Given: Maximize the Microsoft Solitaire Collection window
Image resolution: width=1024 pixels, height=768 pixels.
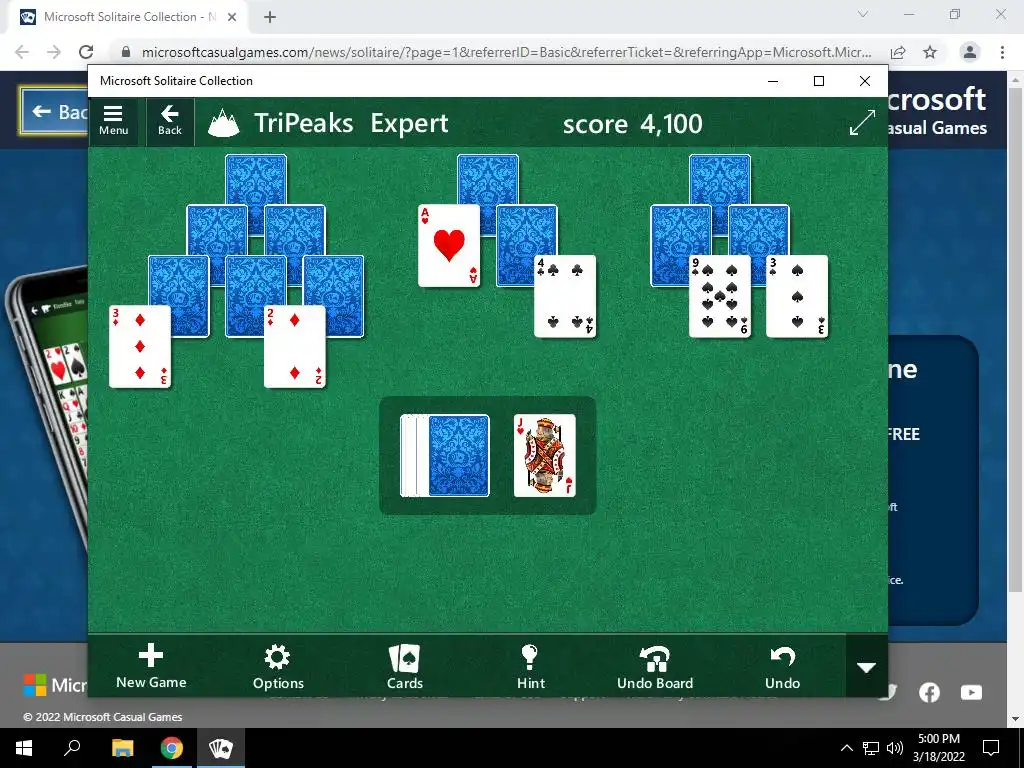Looking at the screenshot, I should click(819, 81).
